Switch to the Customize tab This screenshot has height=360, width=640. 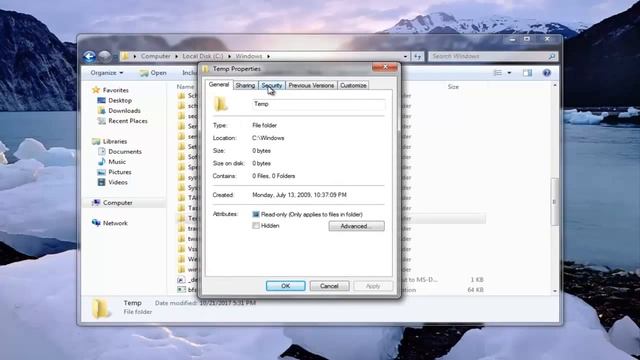pyautogui.click(x=353, y=85)
